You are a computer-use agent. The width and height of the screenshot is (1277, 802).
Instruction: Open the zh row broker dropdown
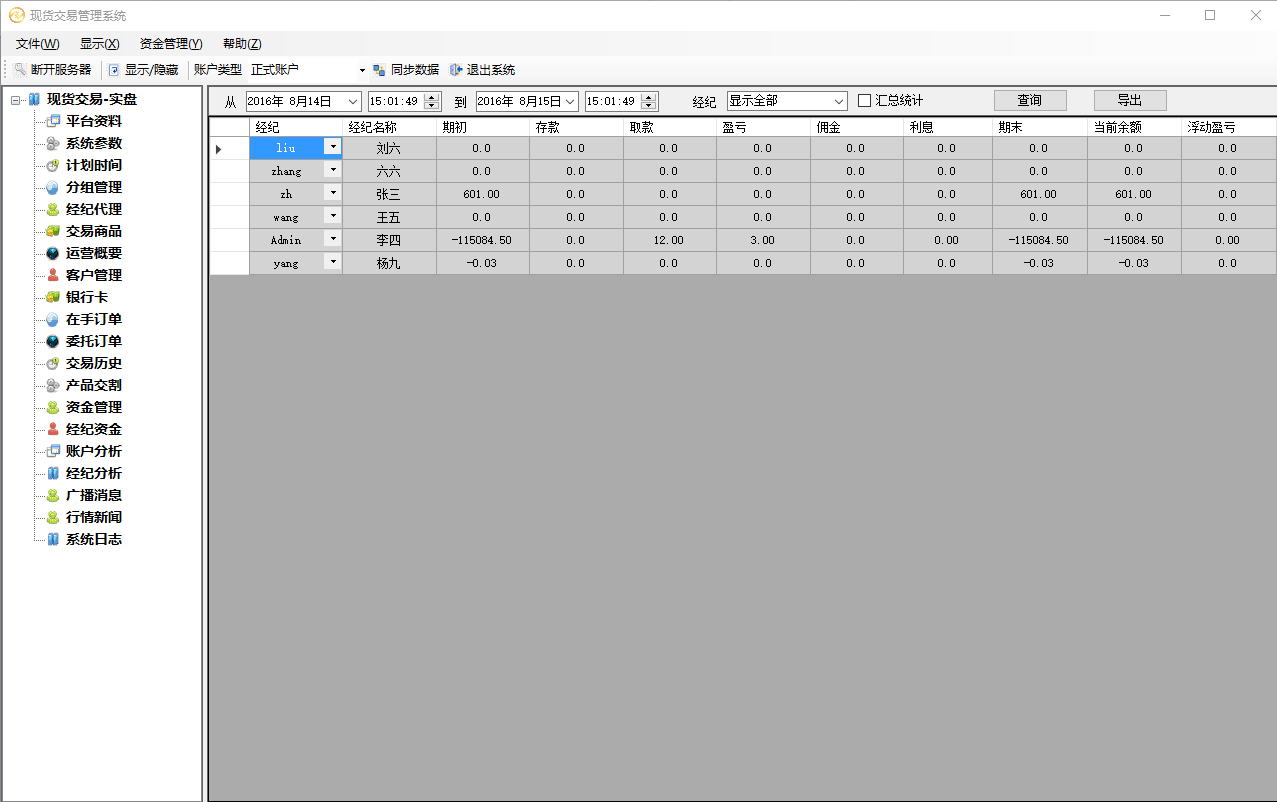(x=333, y=193)
